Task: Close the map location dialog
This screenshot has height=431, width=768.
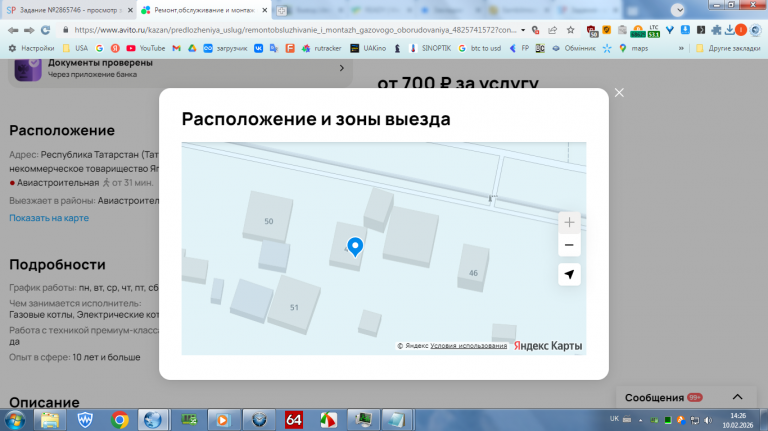Action: (619, 93)
